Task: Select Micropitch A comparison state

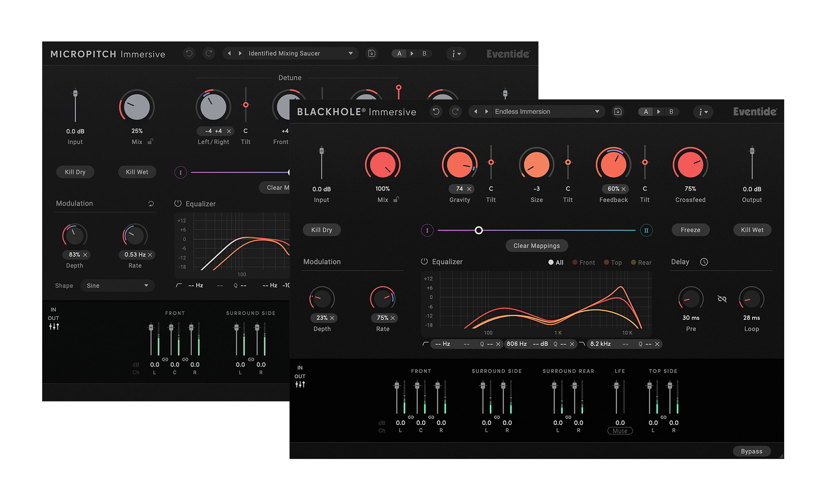Action: 400,53
